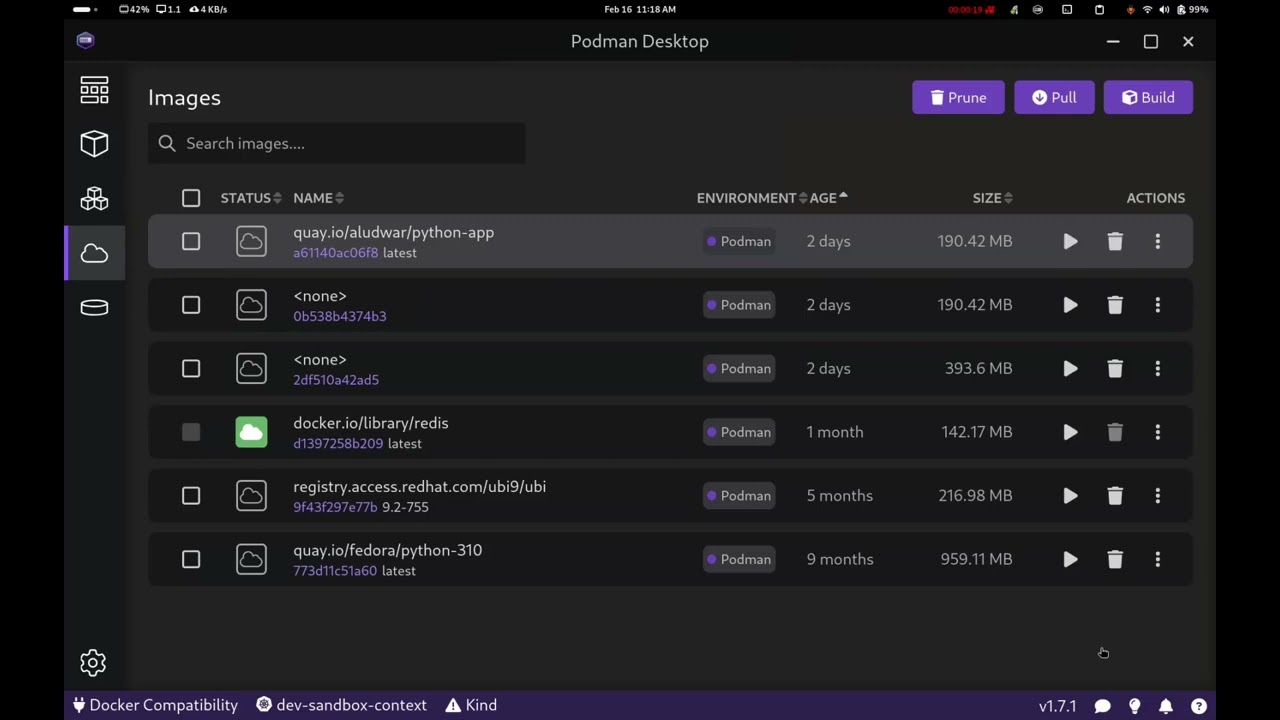1280x720 pixels.
Task: Open the docker.io/library/redis image name
Action: click(370, 423)
